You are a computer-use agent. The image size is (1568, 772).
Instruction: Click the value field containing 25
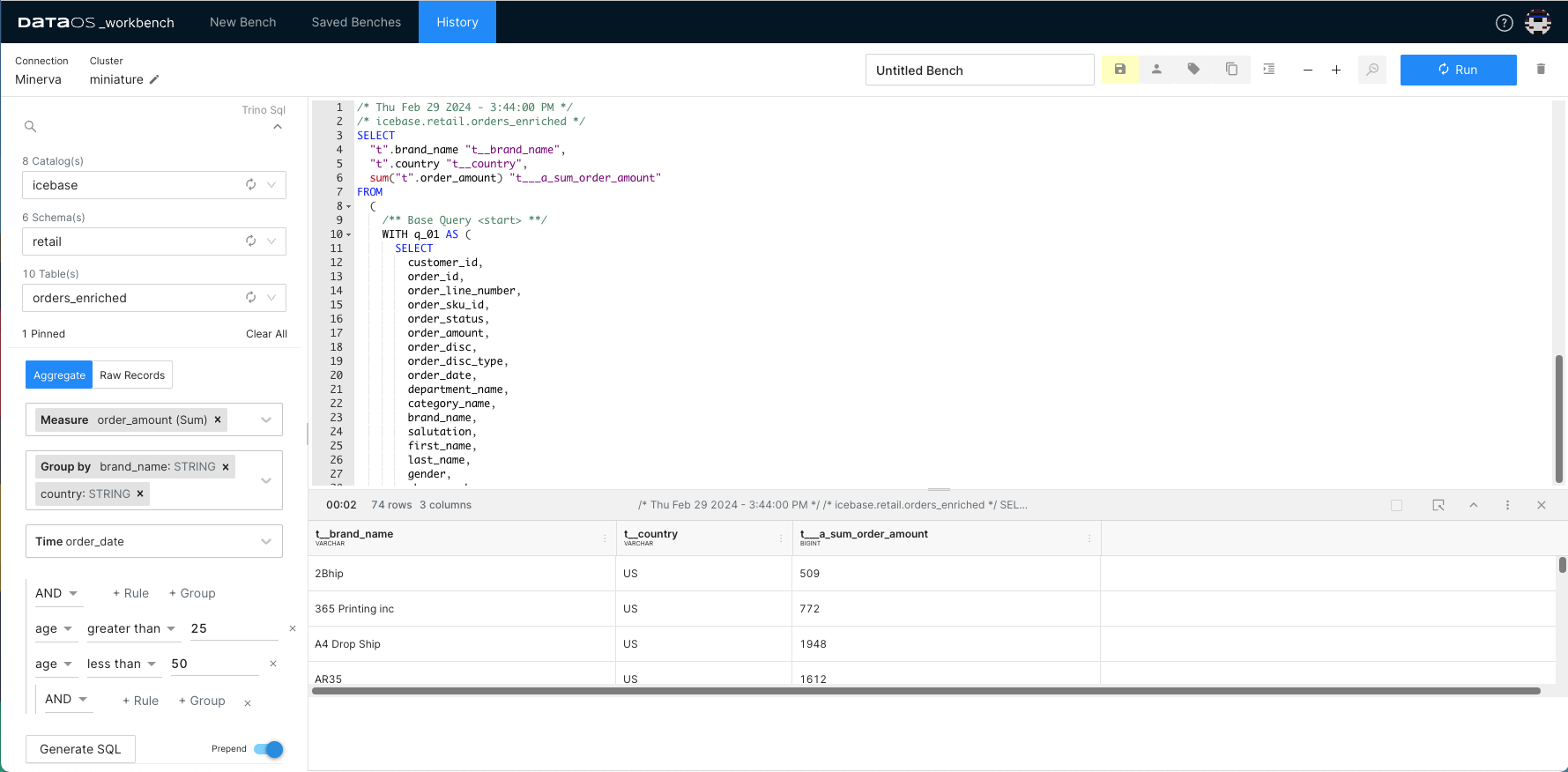233,628
